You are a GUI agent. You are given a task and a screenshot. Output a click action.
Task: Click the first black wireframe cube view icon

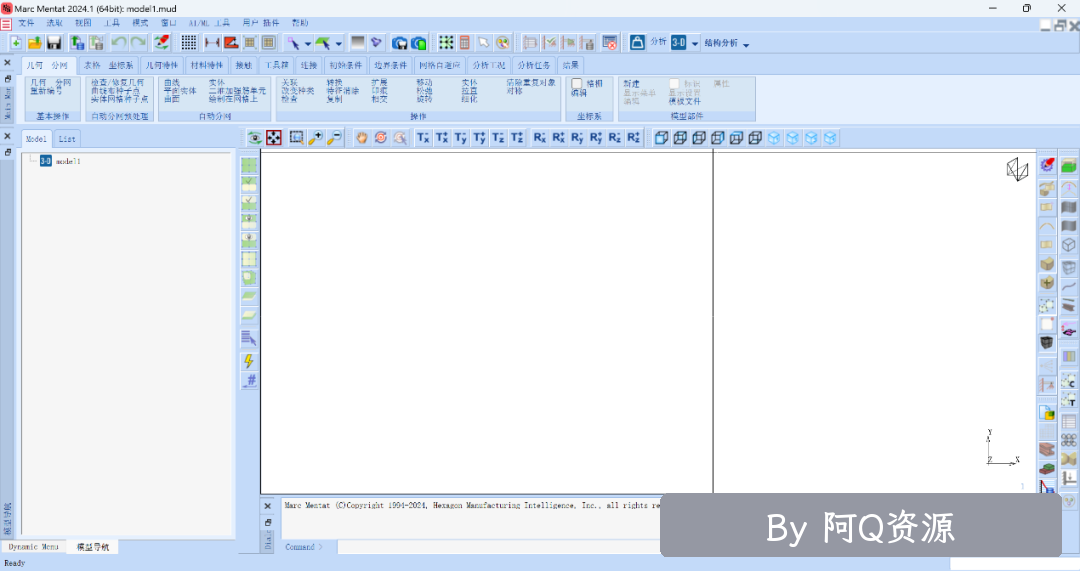(661, 138)
